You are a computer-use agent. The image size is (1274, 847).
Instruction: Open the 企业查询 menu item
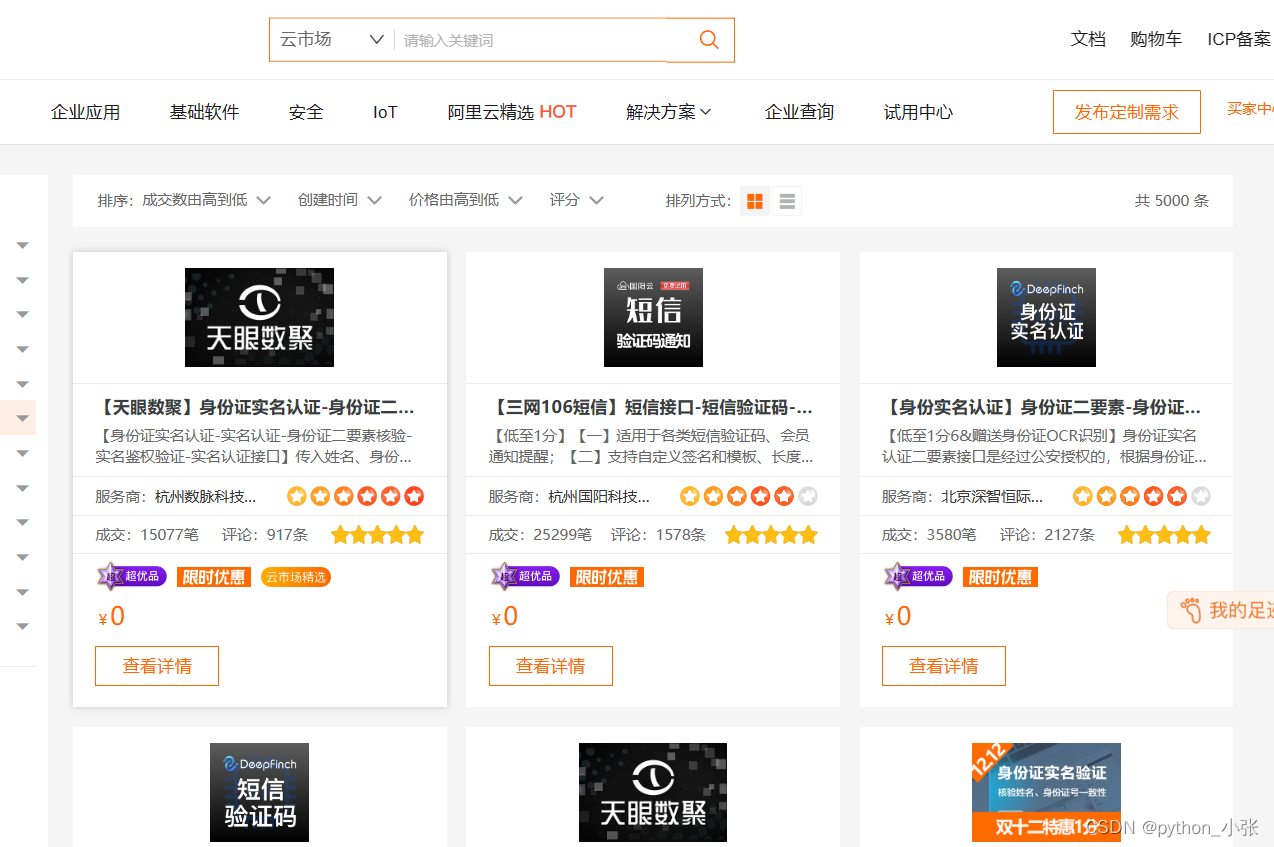click(x=799, y=112)
